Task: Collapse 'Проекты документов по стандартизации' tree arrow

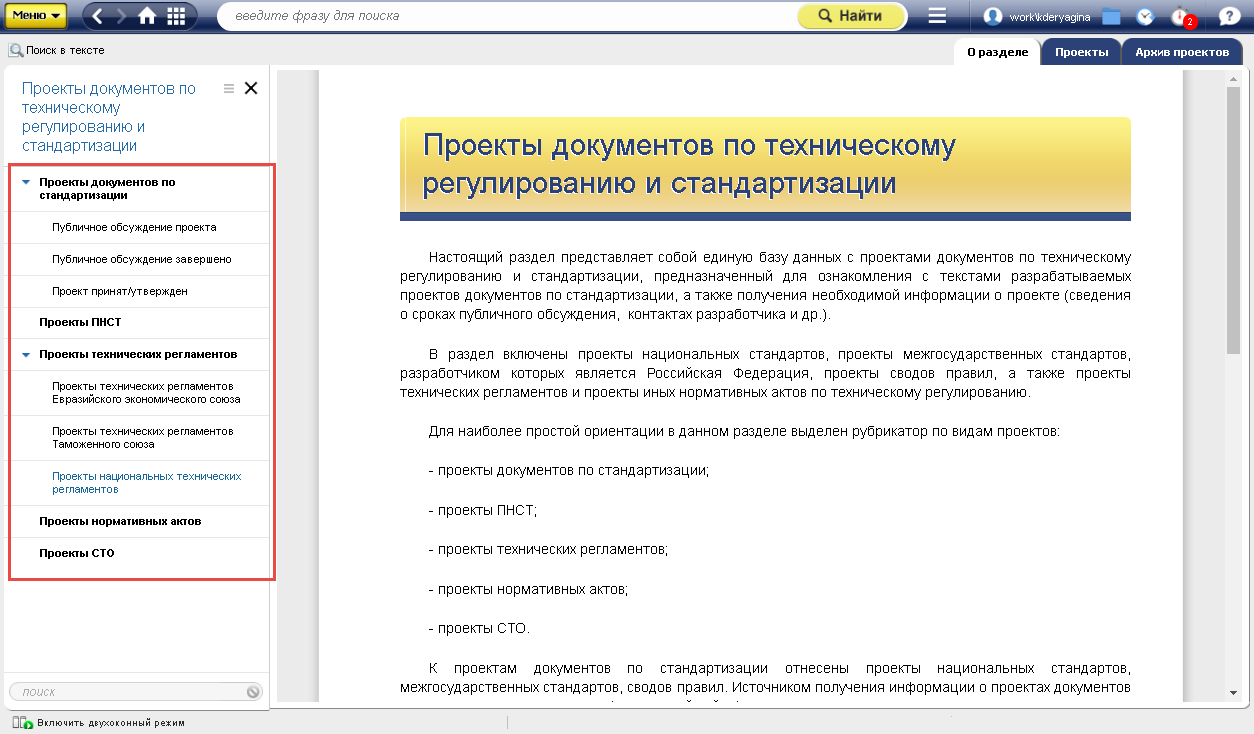Action: coord(26,183)
